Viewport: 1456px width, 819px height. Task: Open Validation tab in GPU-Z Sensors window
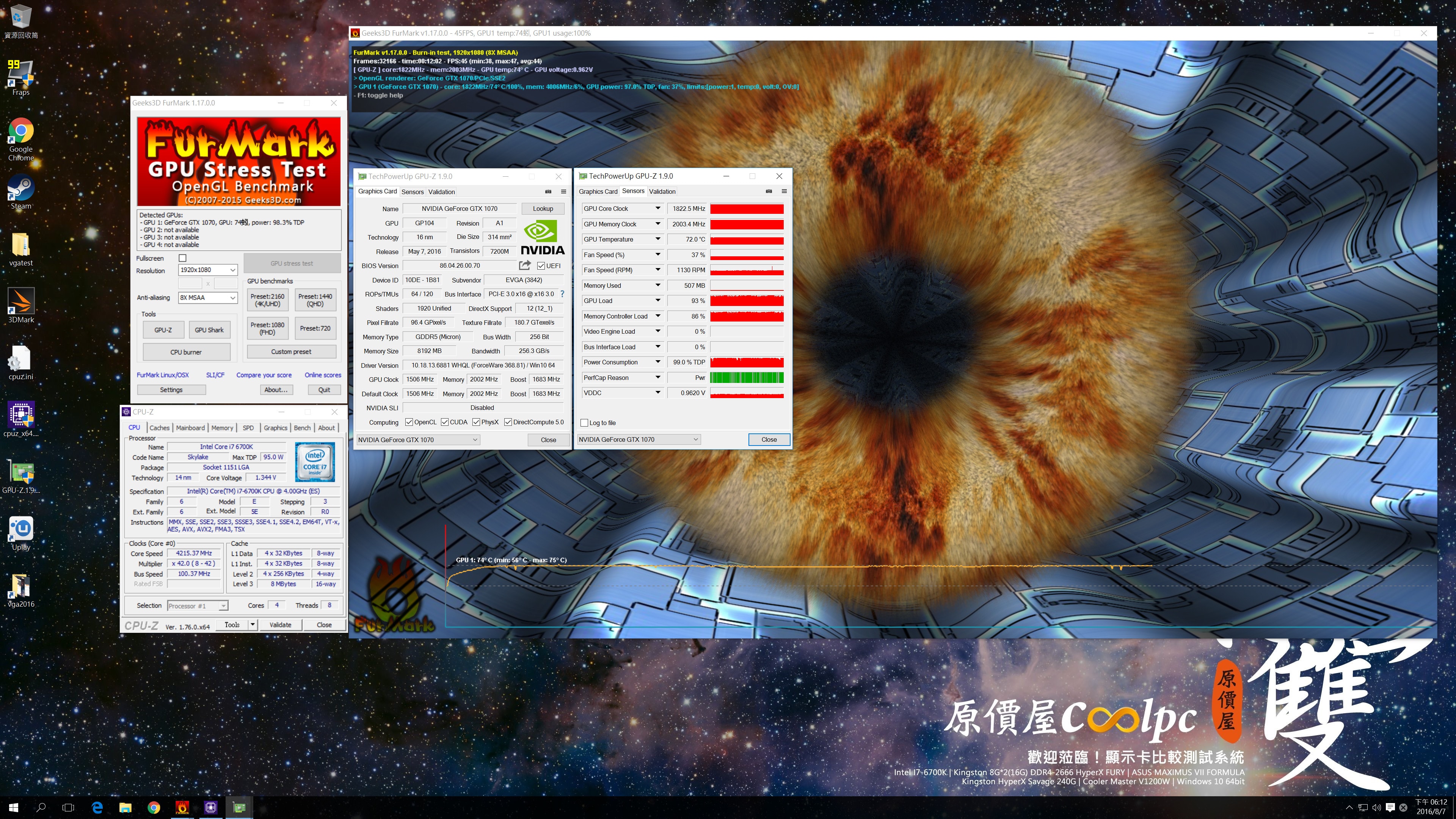pyautogui.click(x=662, y=191)
